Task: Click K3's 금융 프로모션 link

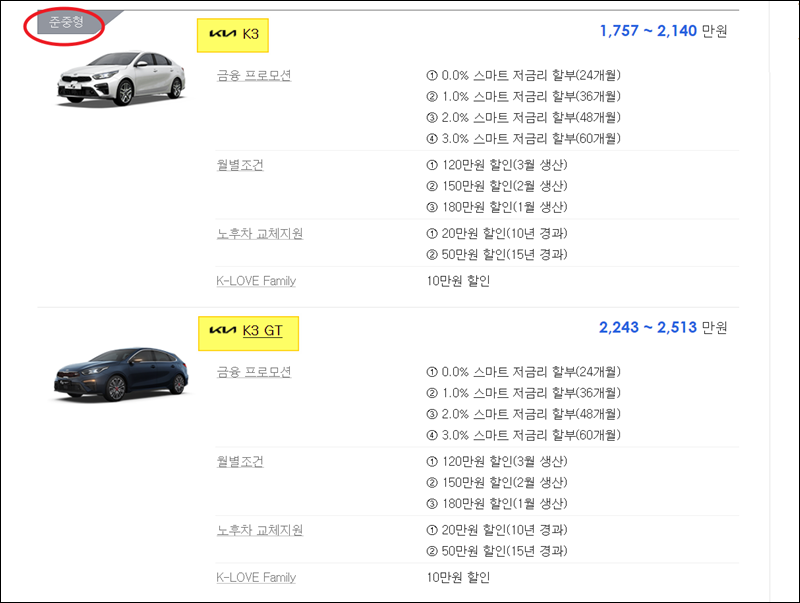Action: pos(254,76)
